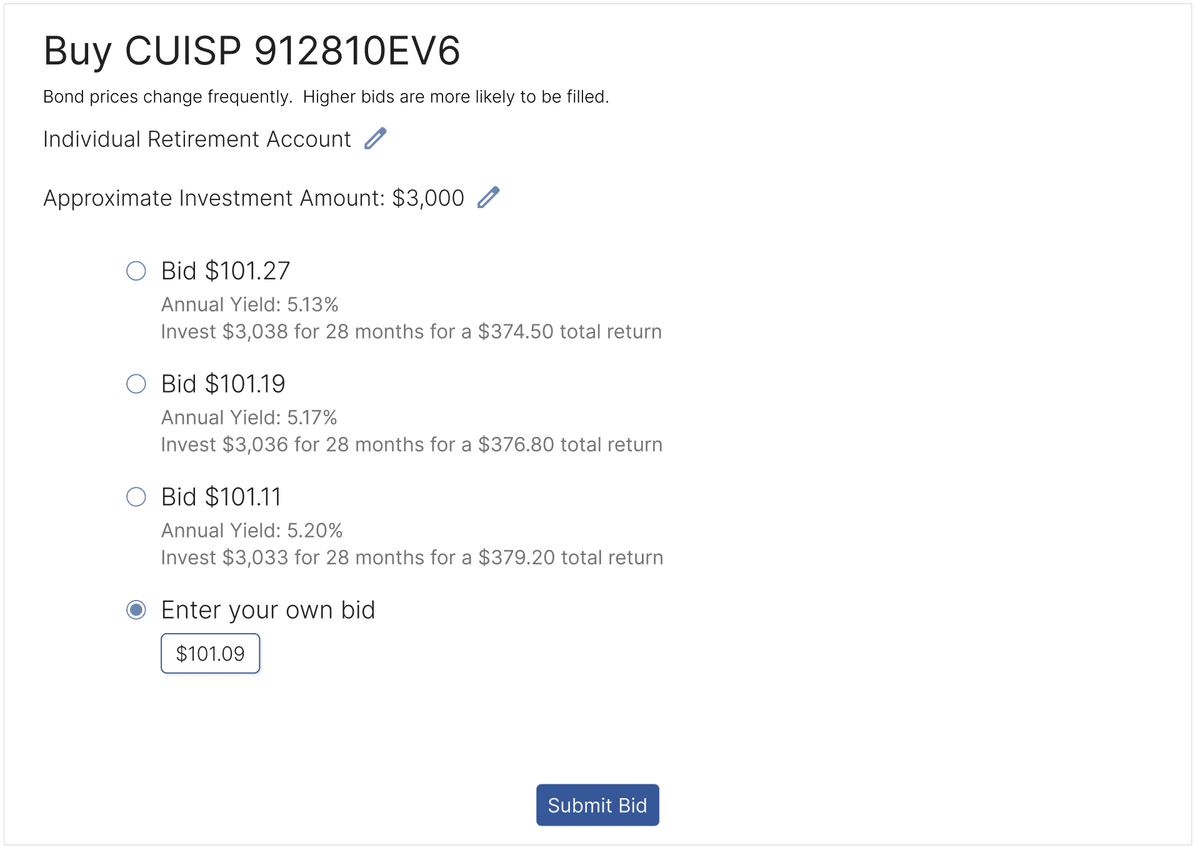Click the Individual Retirement Account text
The width and height of the screenshot is (1200, 855).
point(197,139)
